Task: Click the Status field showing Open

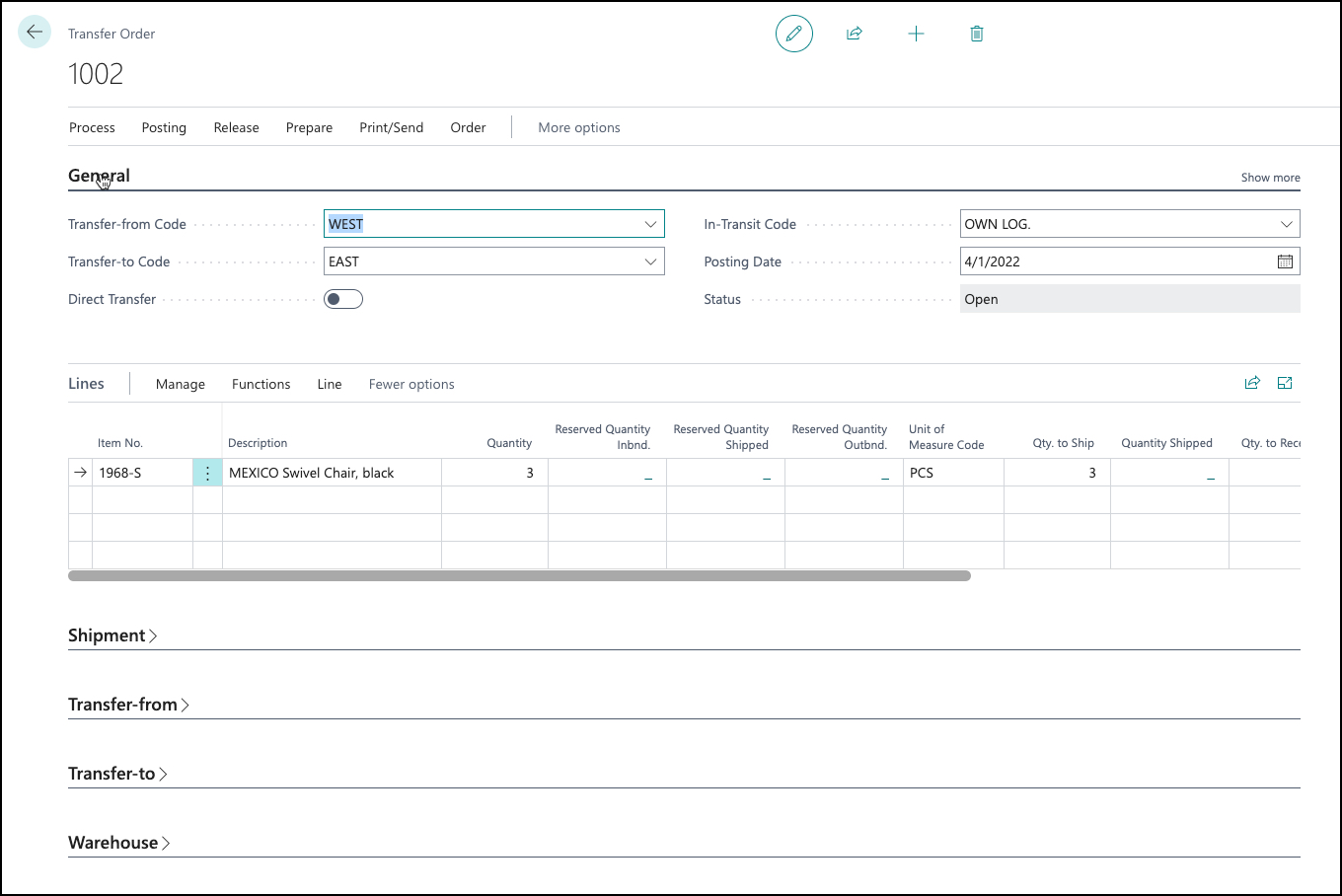Action: pyautogui.click(x=1130, y=299)
